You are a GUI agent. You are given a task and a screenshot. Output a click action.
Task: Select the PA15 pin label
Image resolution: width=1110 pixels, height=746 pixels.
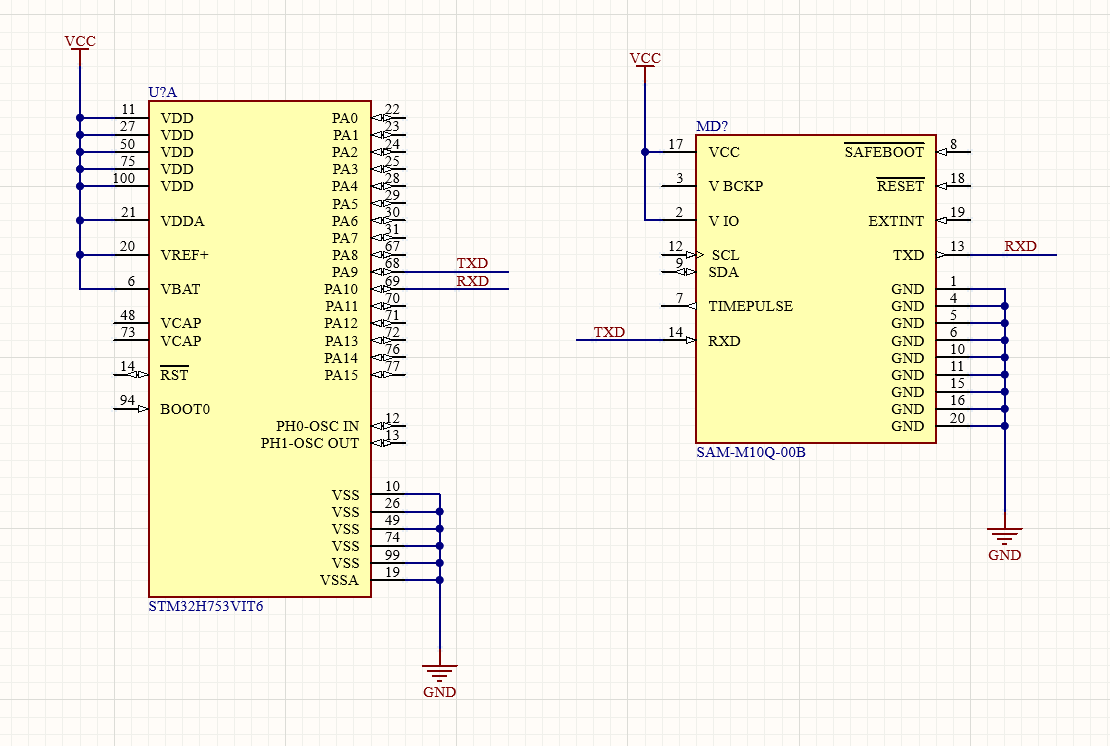click(341, 375)
